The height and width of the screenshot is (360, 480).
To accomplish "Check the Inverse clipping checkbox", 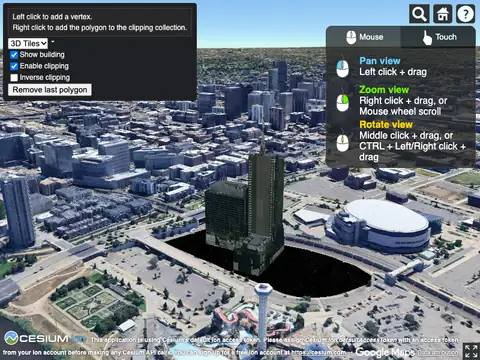I will pyautogui.click(x=14, y=78).
